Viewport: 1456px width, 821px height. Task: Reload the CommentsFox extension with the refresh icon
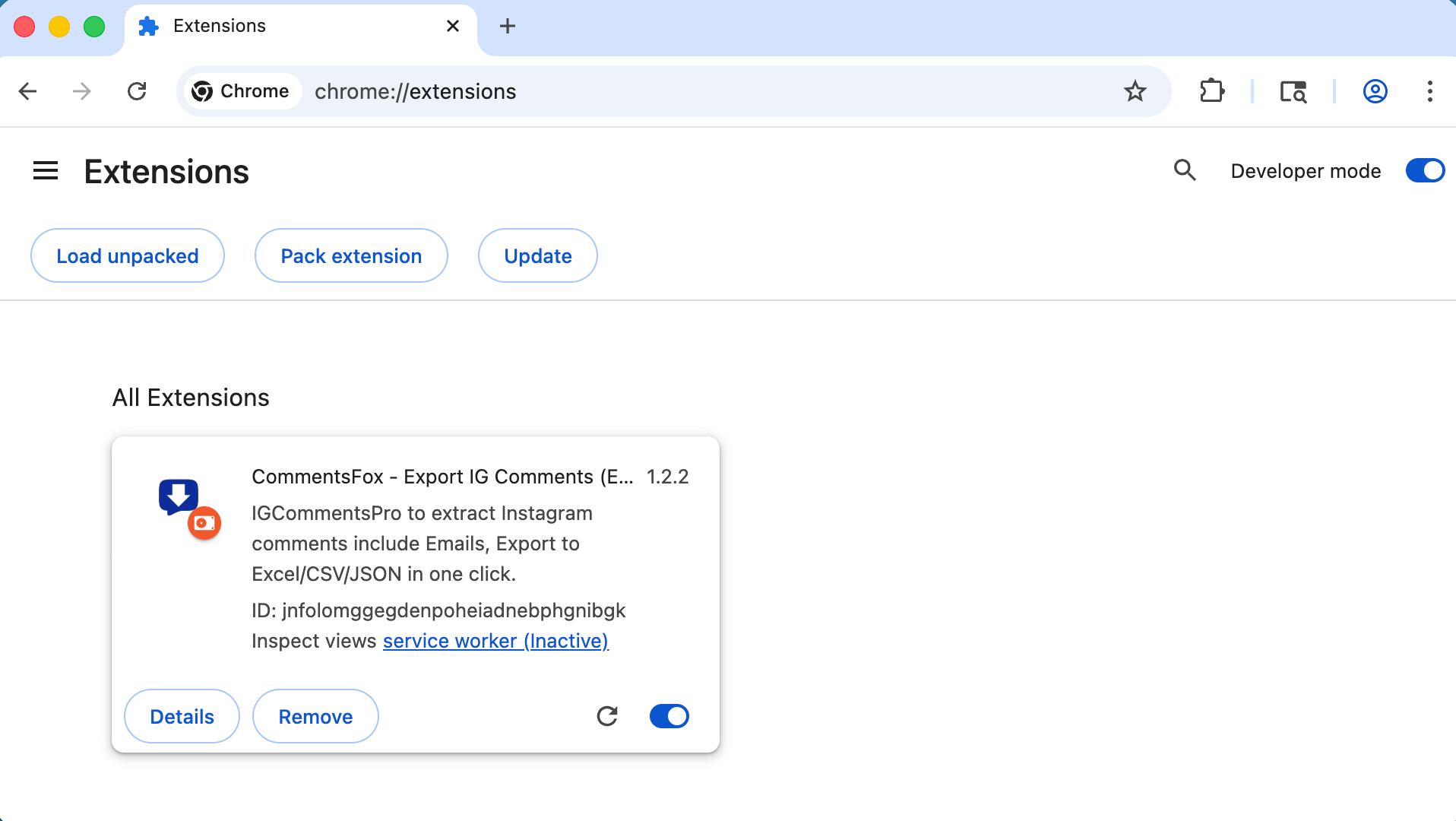pyautogui.click(x=607, y=716)
